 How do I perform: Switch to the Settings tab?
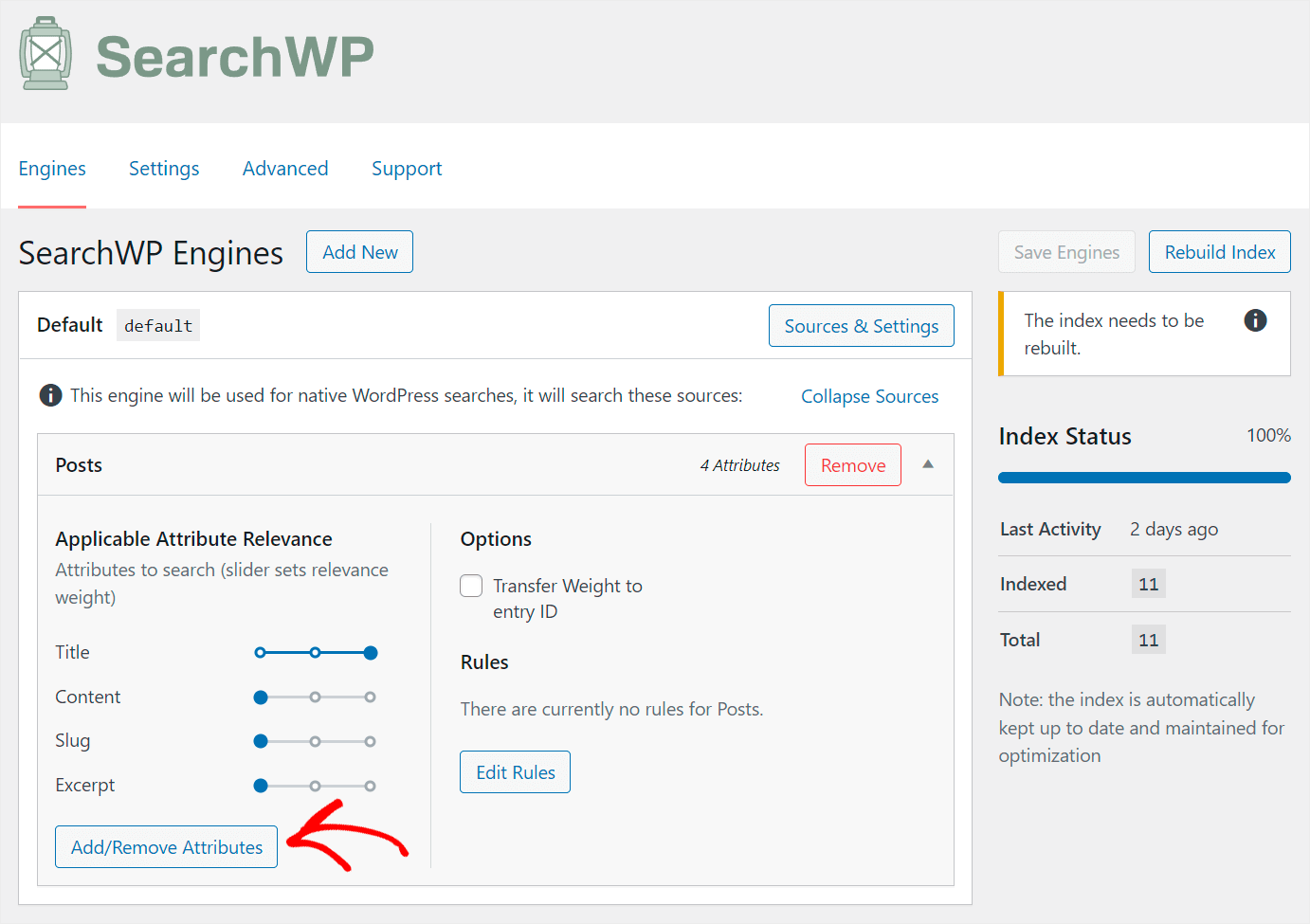click(164, 169)
